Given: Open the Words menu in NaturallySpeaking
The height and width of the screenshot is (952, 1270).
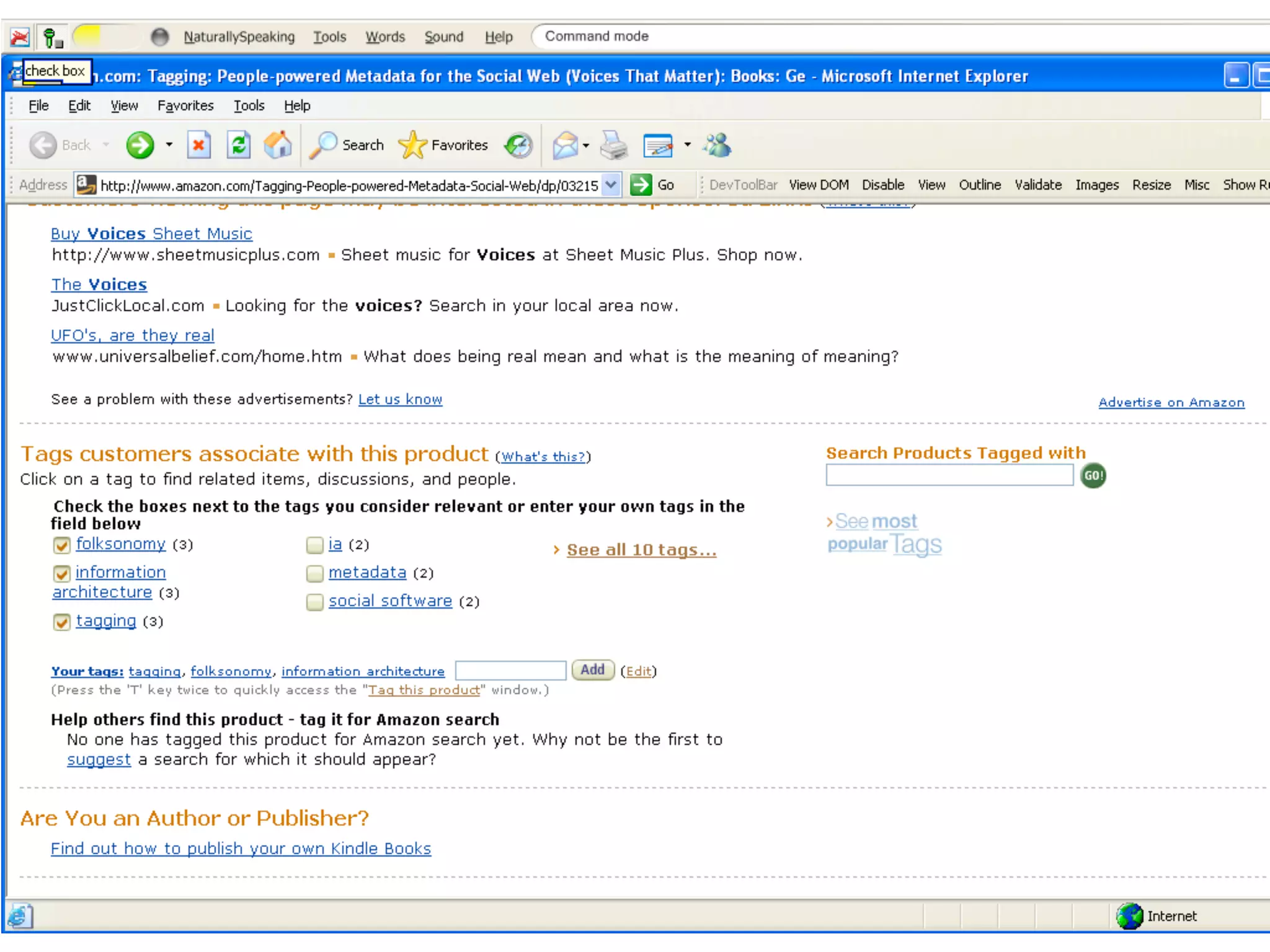Looking at the screenshot, I should click(x=384, y=37).
